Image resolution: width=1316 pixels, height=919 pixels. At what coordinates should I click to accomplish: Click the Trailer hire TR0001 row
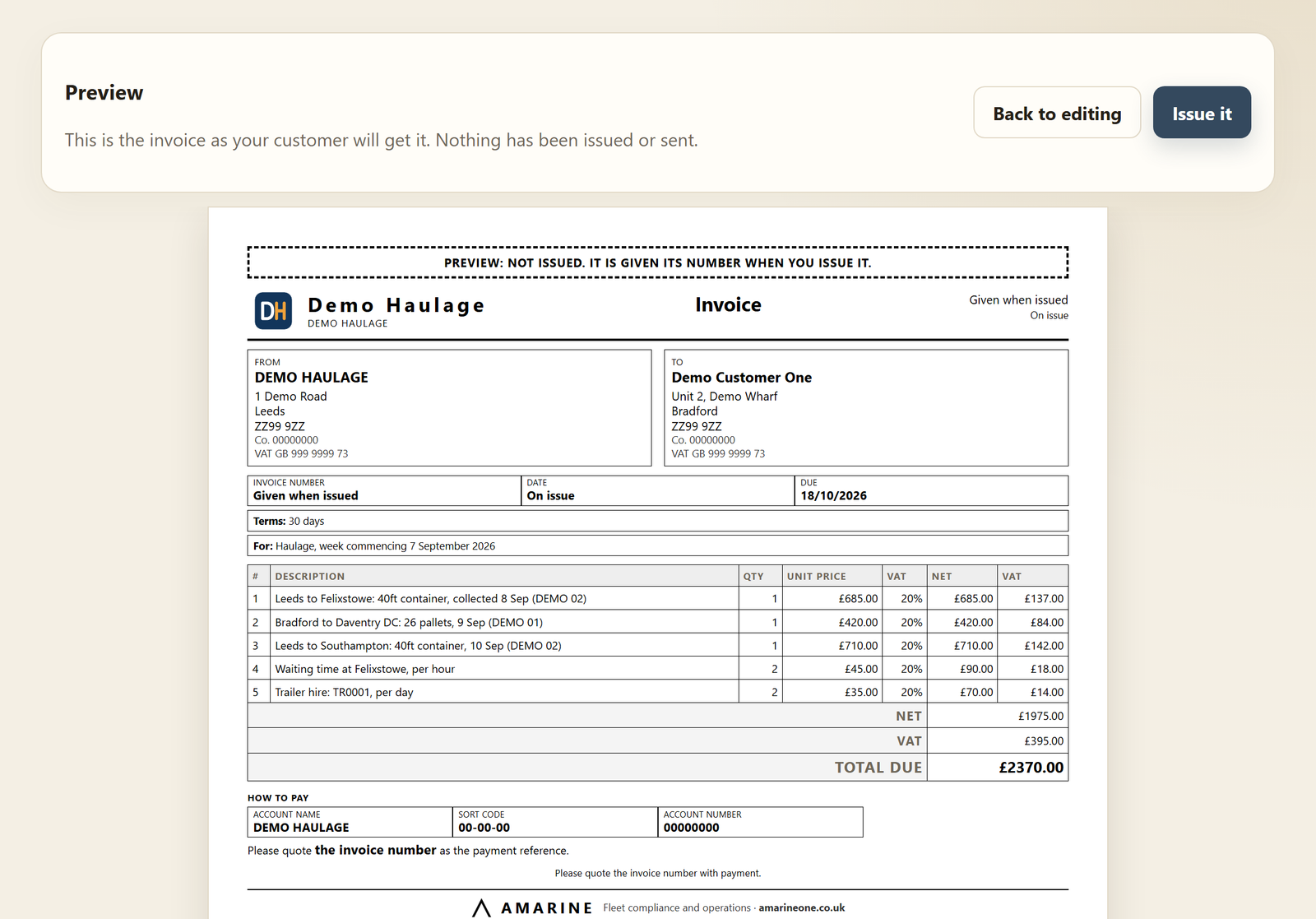point(658,692)
